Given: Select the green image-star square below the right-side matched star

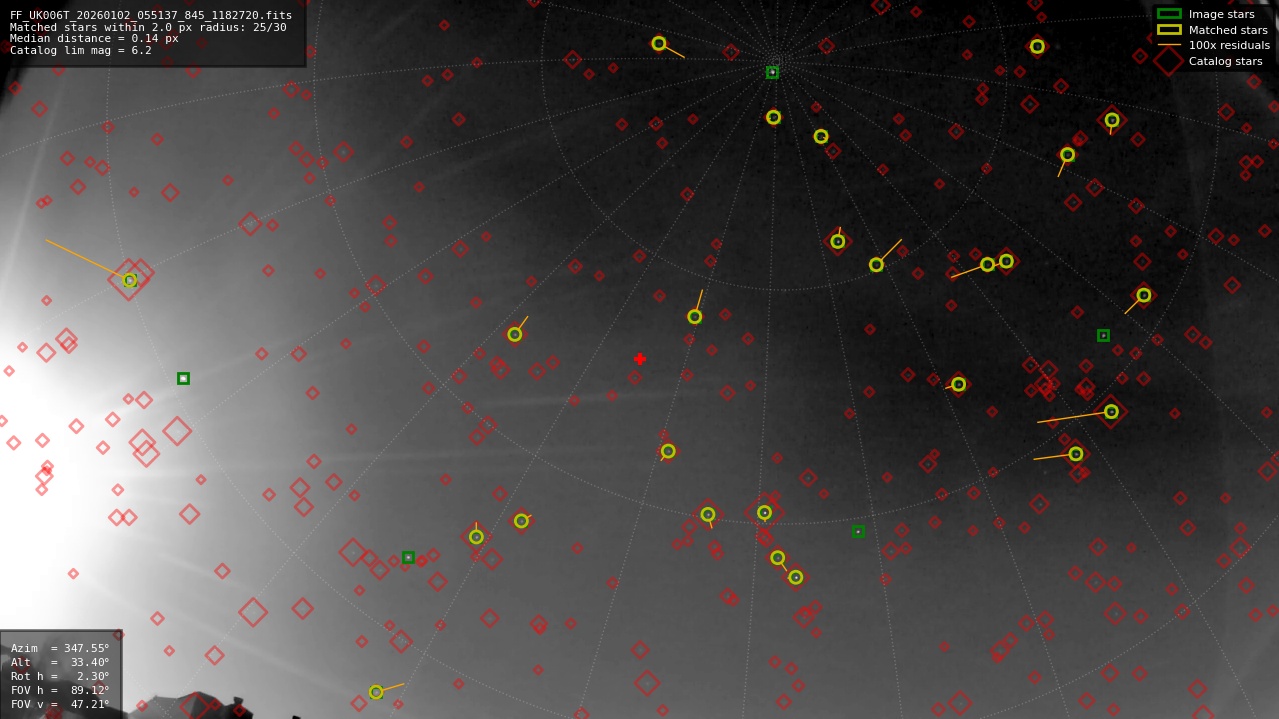Looking at the screenshot, I should coord(1103,335).
